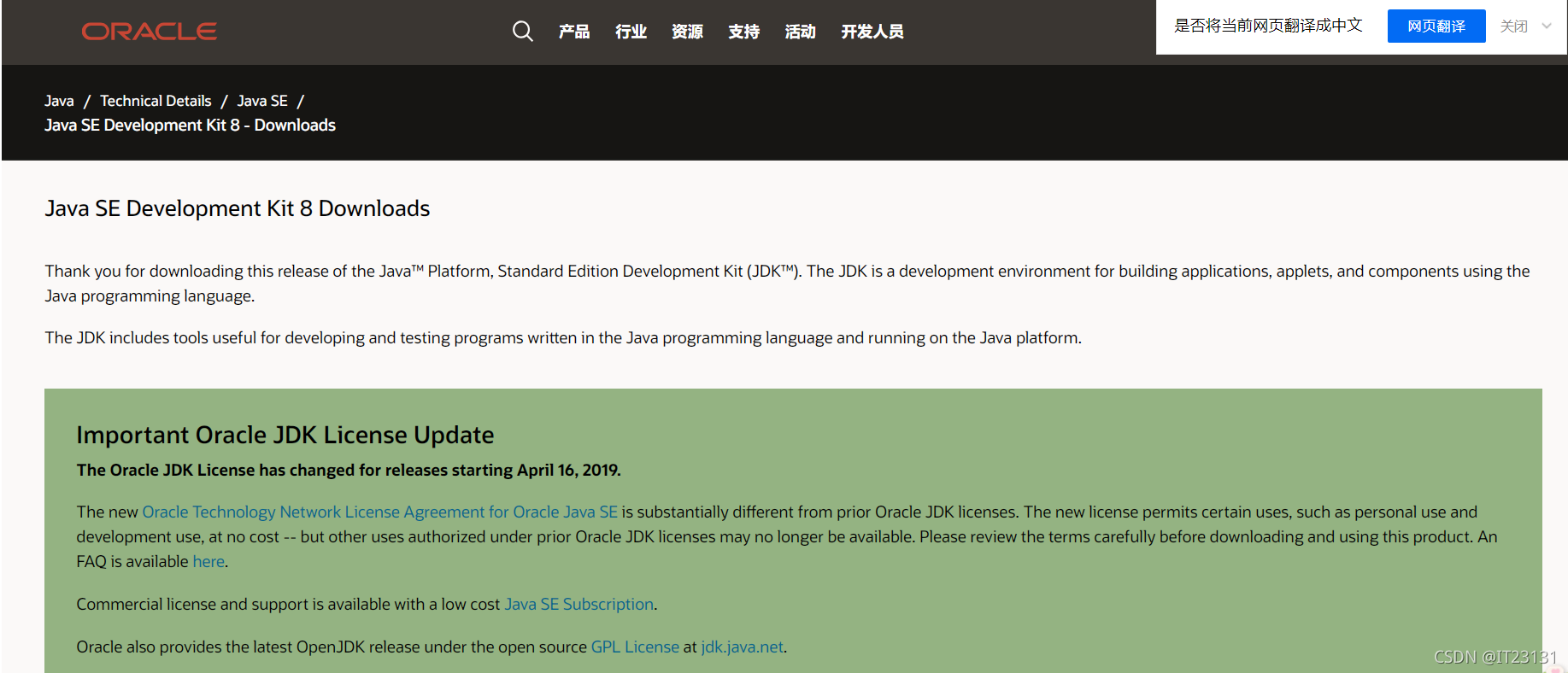
Task: Visit the jdk.java.net link
Action: (x=742, y=647)
